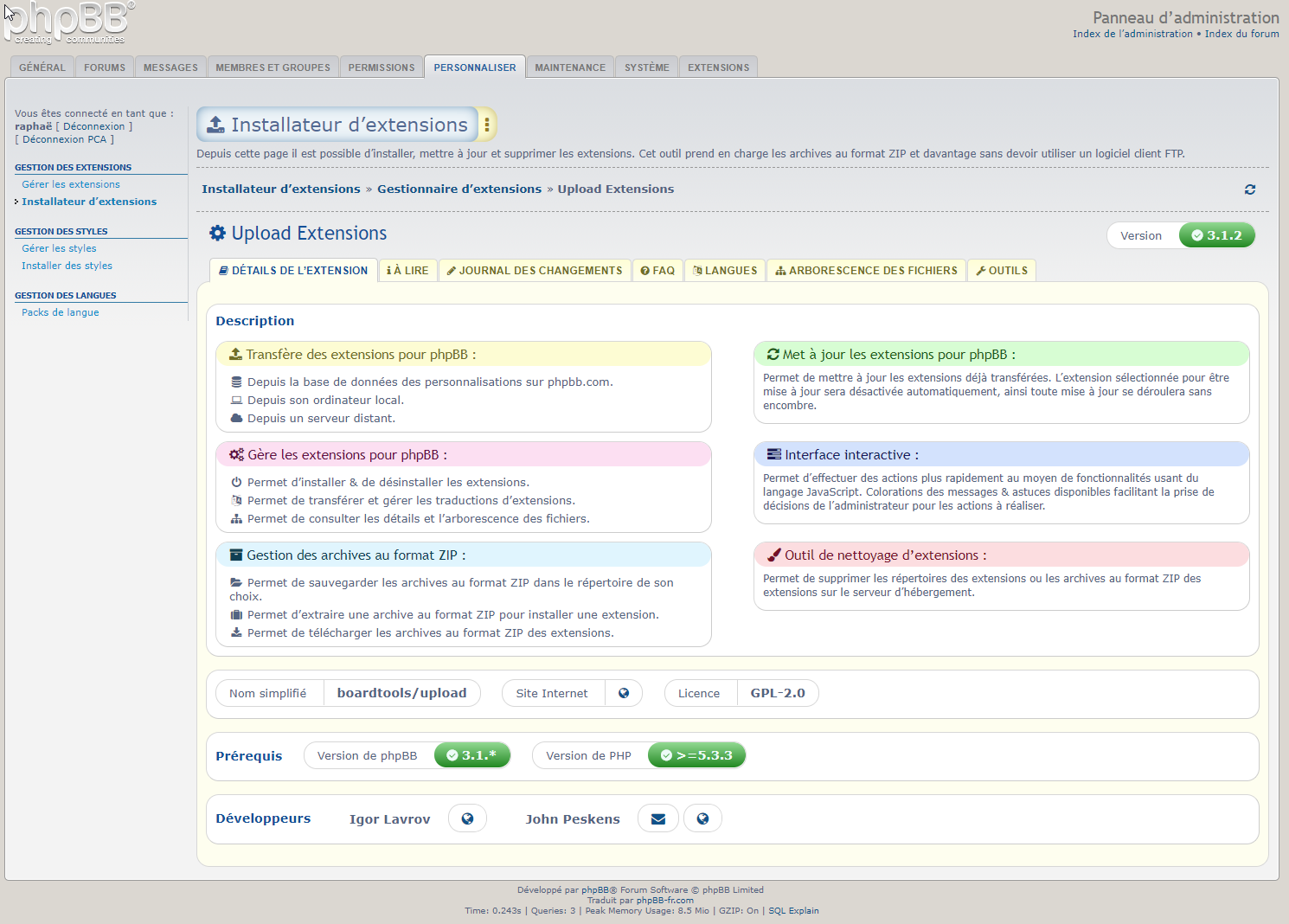The width and height of the screenshot is (1289, 924).
Task: Click the Installateur d'extensions upload header button
Action: point(338,125)
